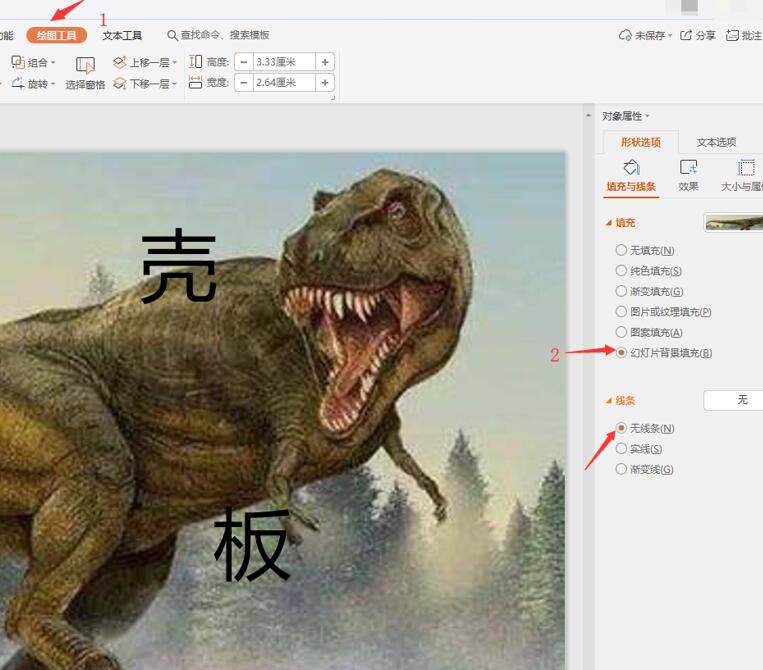Click the 组合 group icon
This screenshot has height=670, width=763.
[x=18, y=62]
